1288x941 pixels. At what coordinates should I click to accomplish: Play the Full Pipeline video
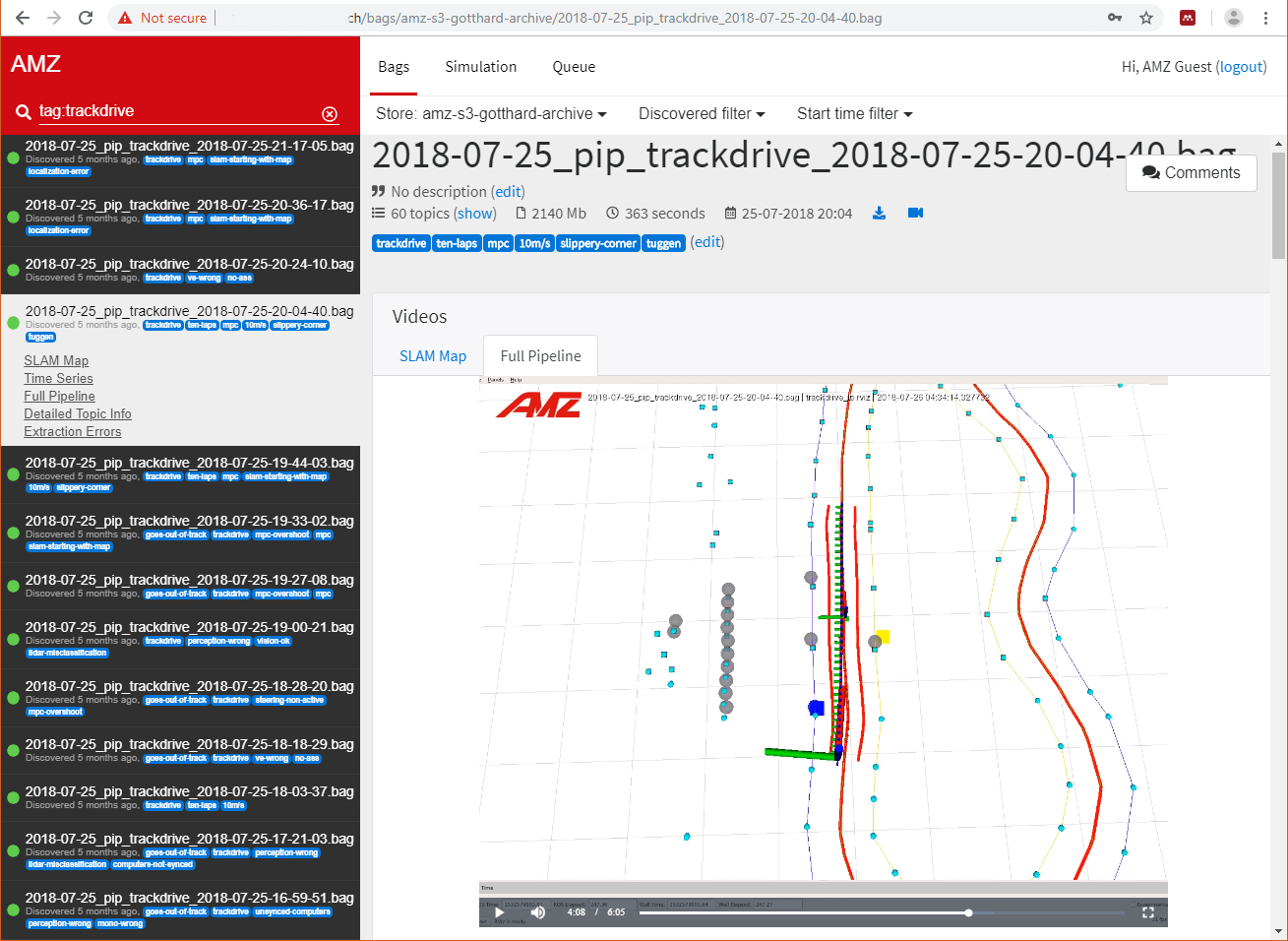coord(499,912)
